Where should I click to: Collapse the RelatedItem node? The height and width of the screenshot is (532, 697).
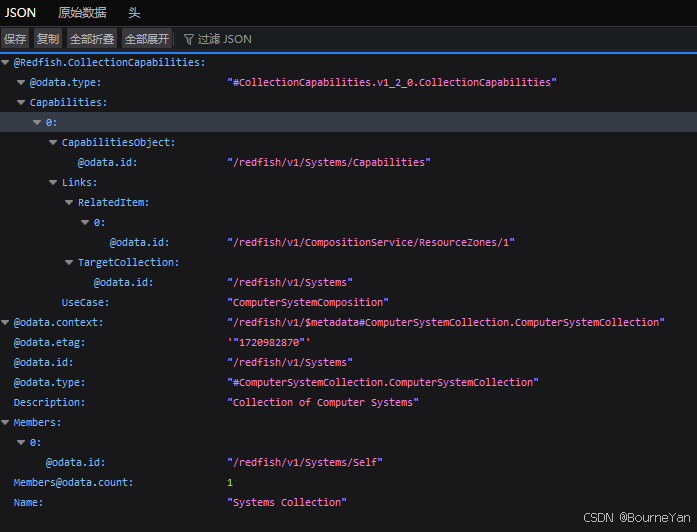(x=69, y=203)
